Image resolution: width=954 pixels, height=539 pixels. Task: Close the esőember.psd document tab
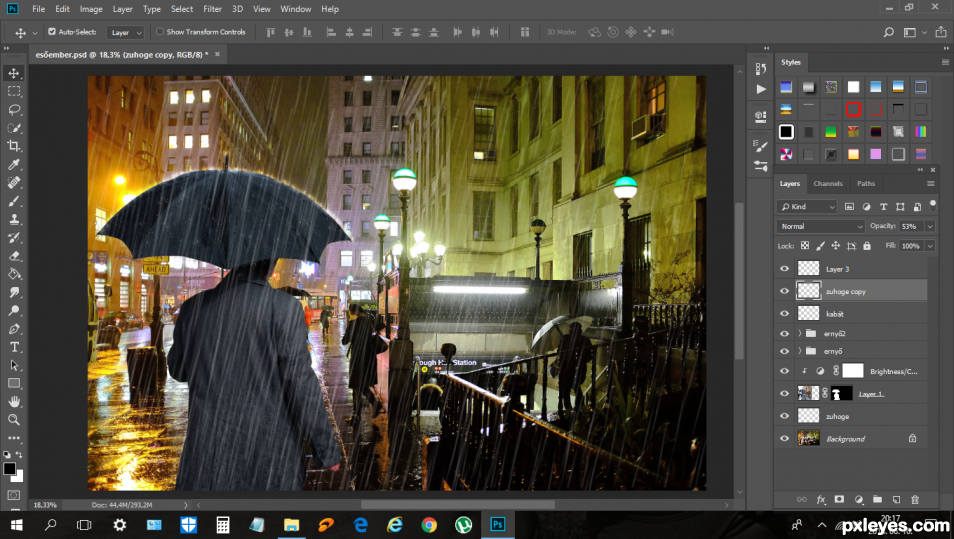pos(217,54)
